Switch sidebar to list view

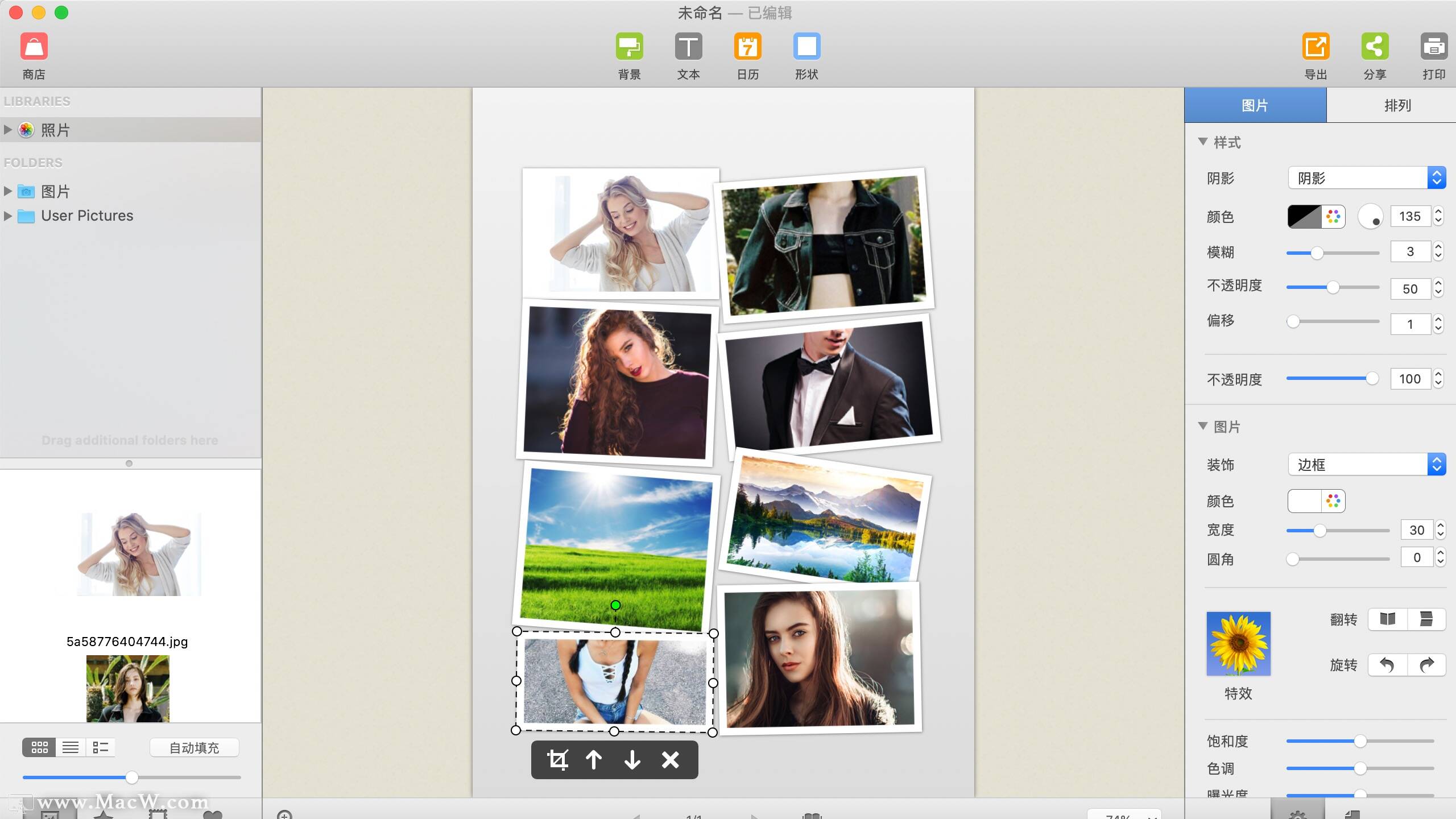pyautogui.click(x=70, y=747)
